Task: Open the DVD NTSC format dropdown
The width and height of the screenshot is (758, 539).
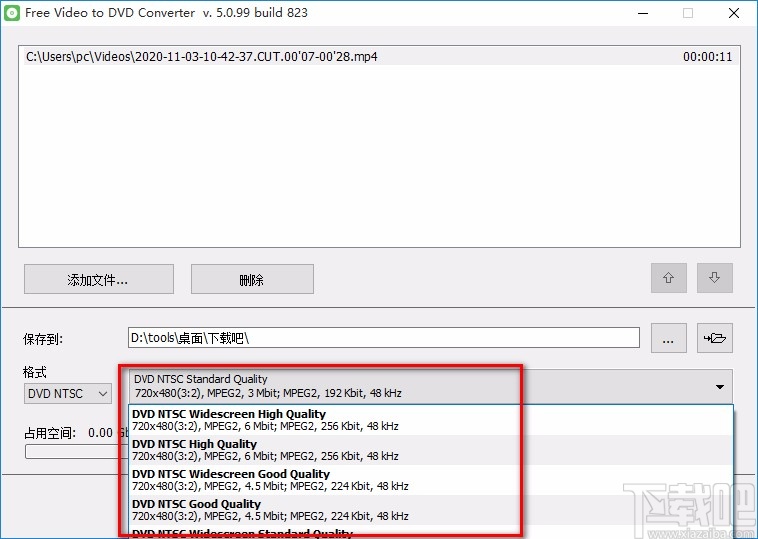Action: [x=68, y=393]
